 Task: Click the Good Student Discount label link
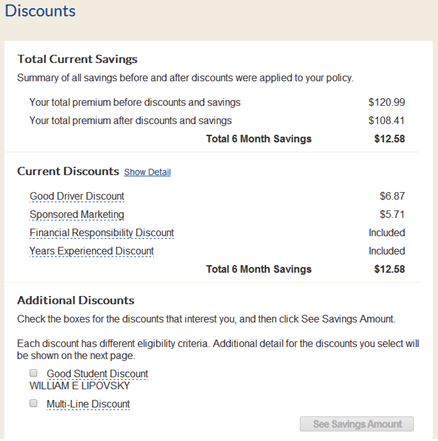97,374
